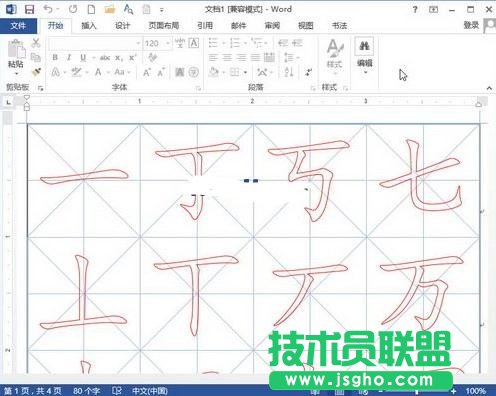Click 登录 to sign in

pyautogui.click(x=471, y=25)
